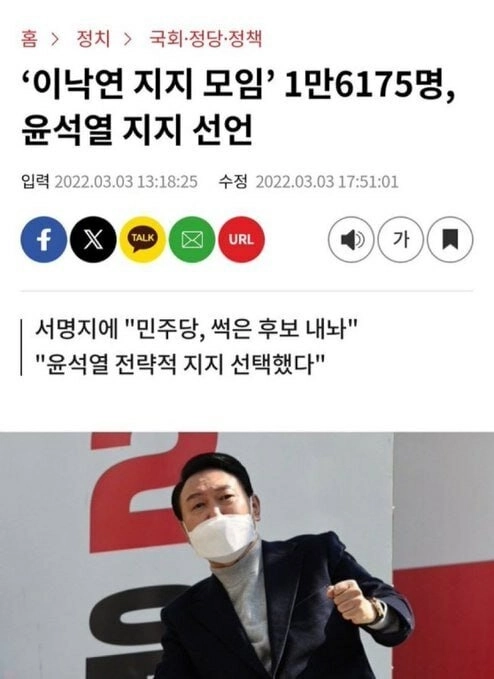
Task: Share via KakaoTalk icon
Action: [142, 239]
